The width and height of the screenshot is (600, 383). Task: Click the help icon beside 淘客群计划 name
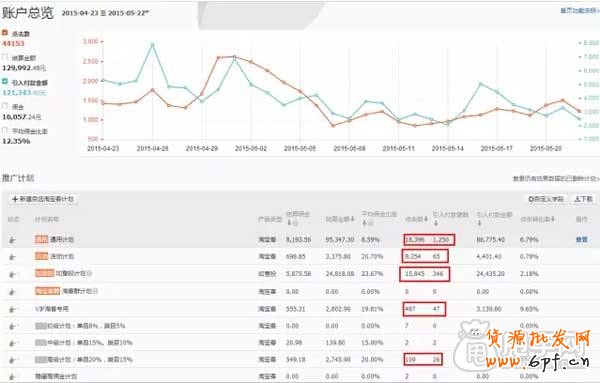(x=95, y=291)
